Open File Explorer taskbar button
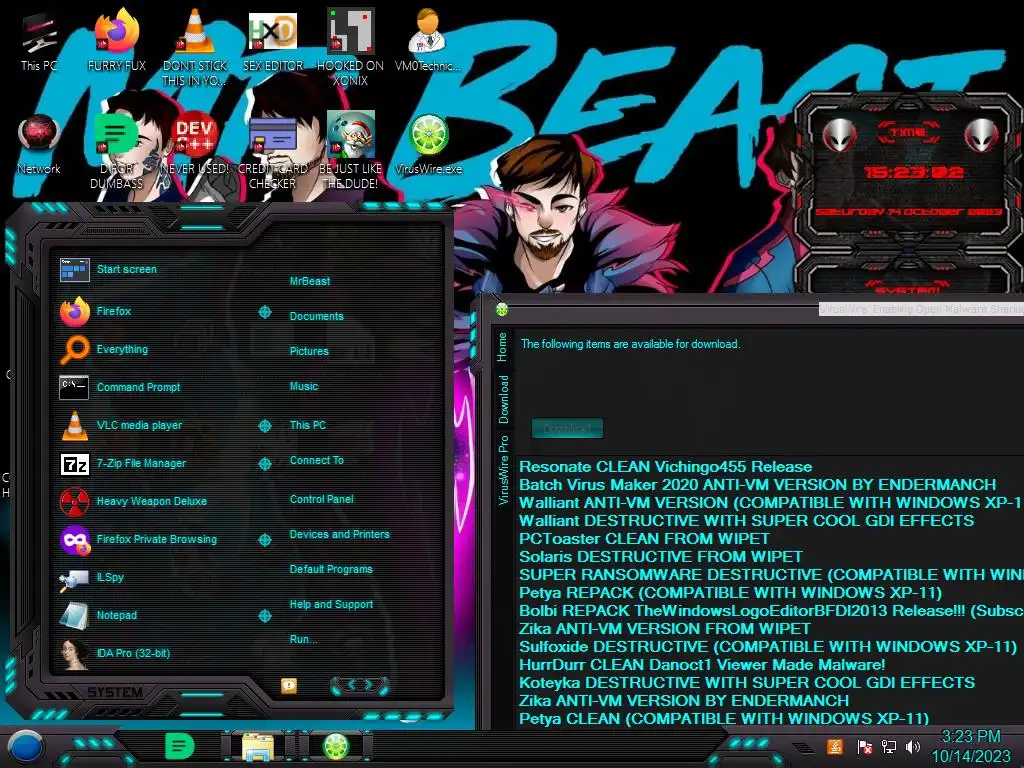The width and height of the screenshot is (1024, 768). point(258,746)
